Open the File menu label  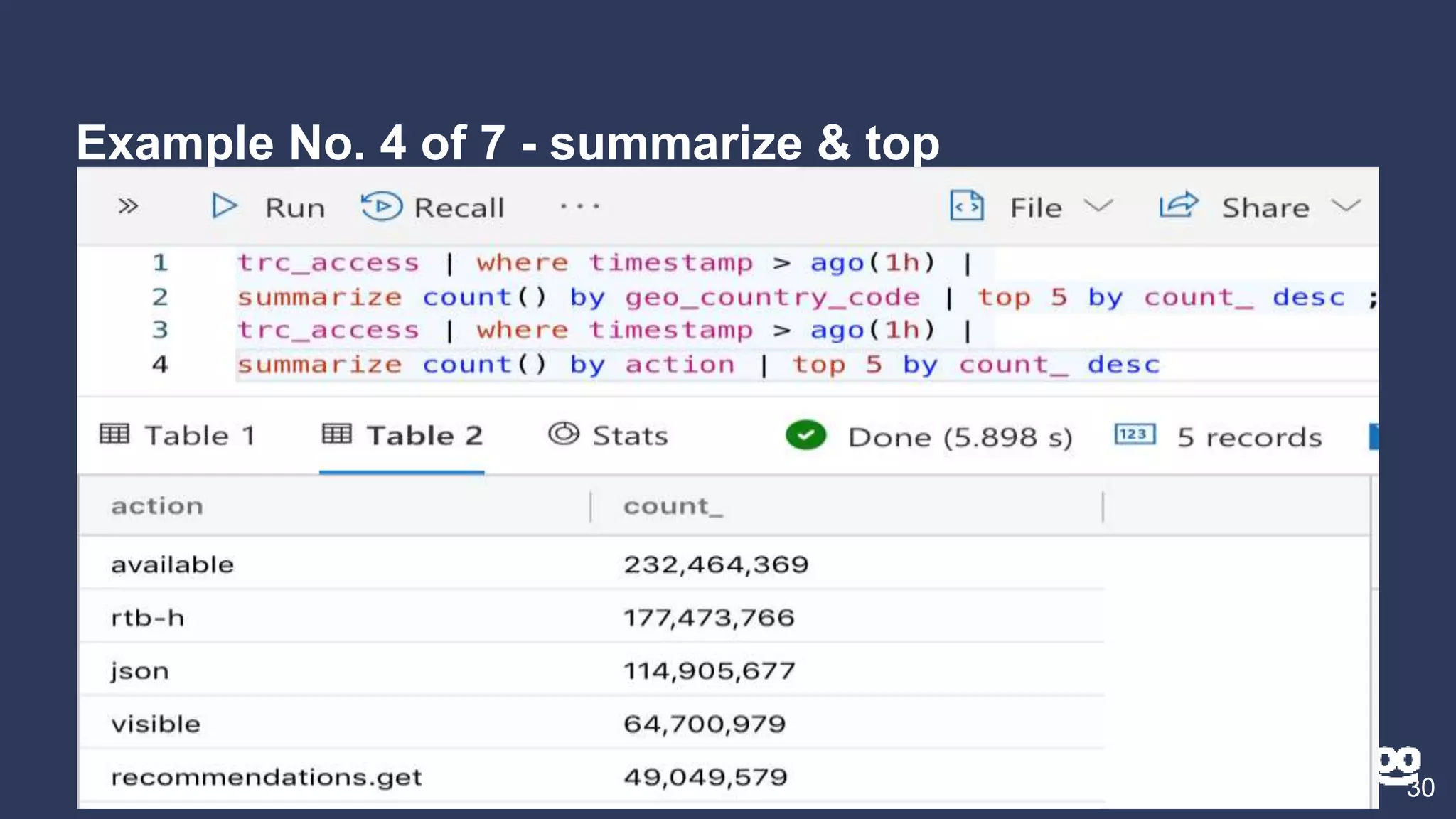click(1036, 208)
